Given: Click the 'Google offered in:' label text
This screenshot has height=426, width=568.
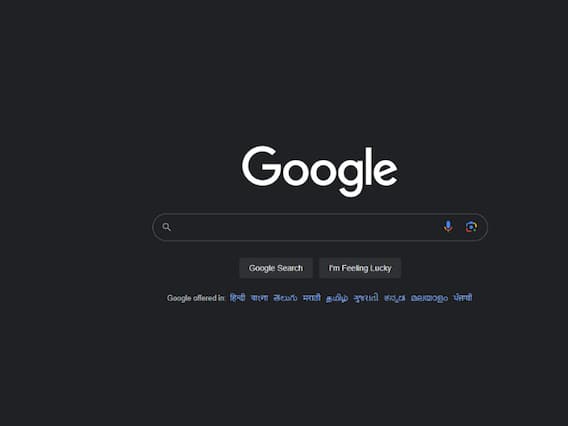Looking at the screenshot, I should (x=196, y=298).
